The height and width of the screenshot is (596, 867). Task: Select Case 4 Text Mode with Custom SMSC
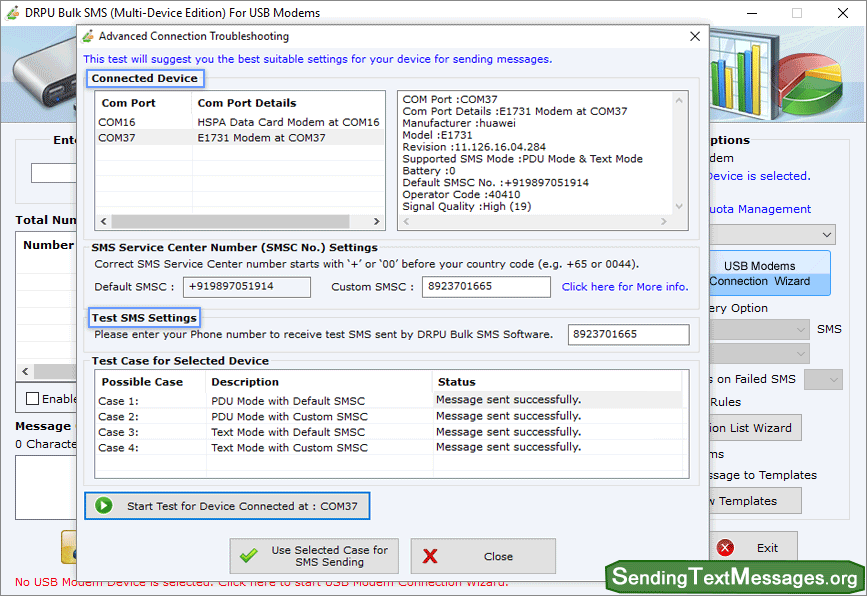click(289, 447)
